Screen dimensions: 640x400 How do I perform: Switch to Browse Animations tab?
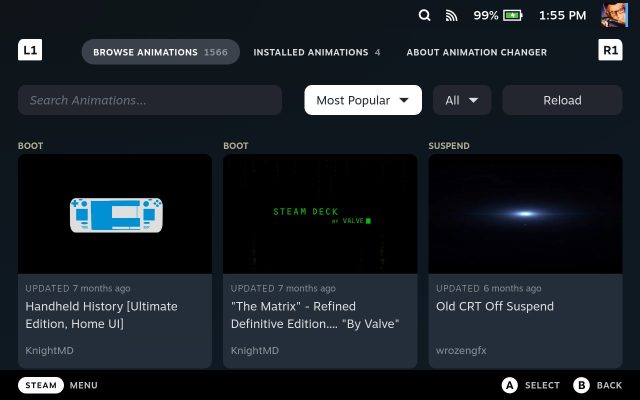click(160, 52)
